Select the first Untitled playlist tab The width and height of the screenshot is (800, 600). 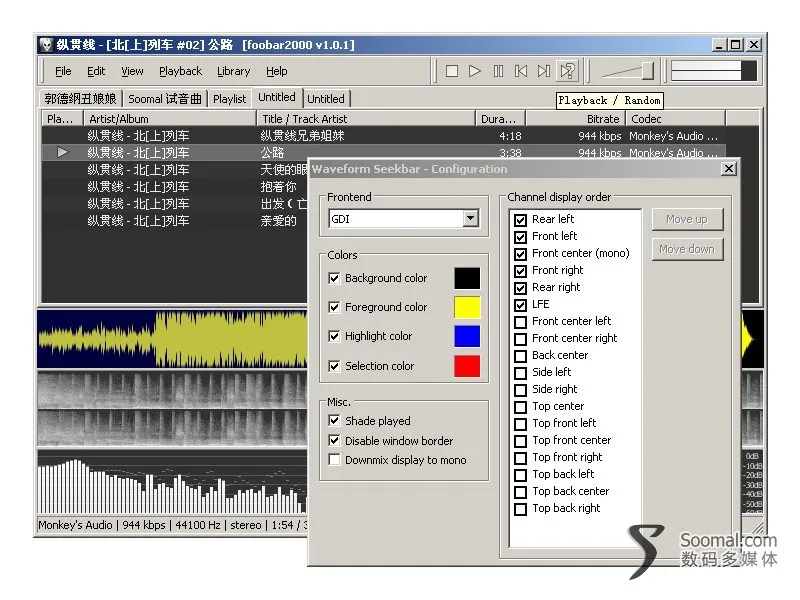point(277,97)
